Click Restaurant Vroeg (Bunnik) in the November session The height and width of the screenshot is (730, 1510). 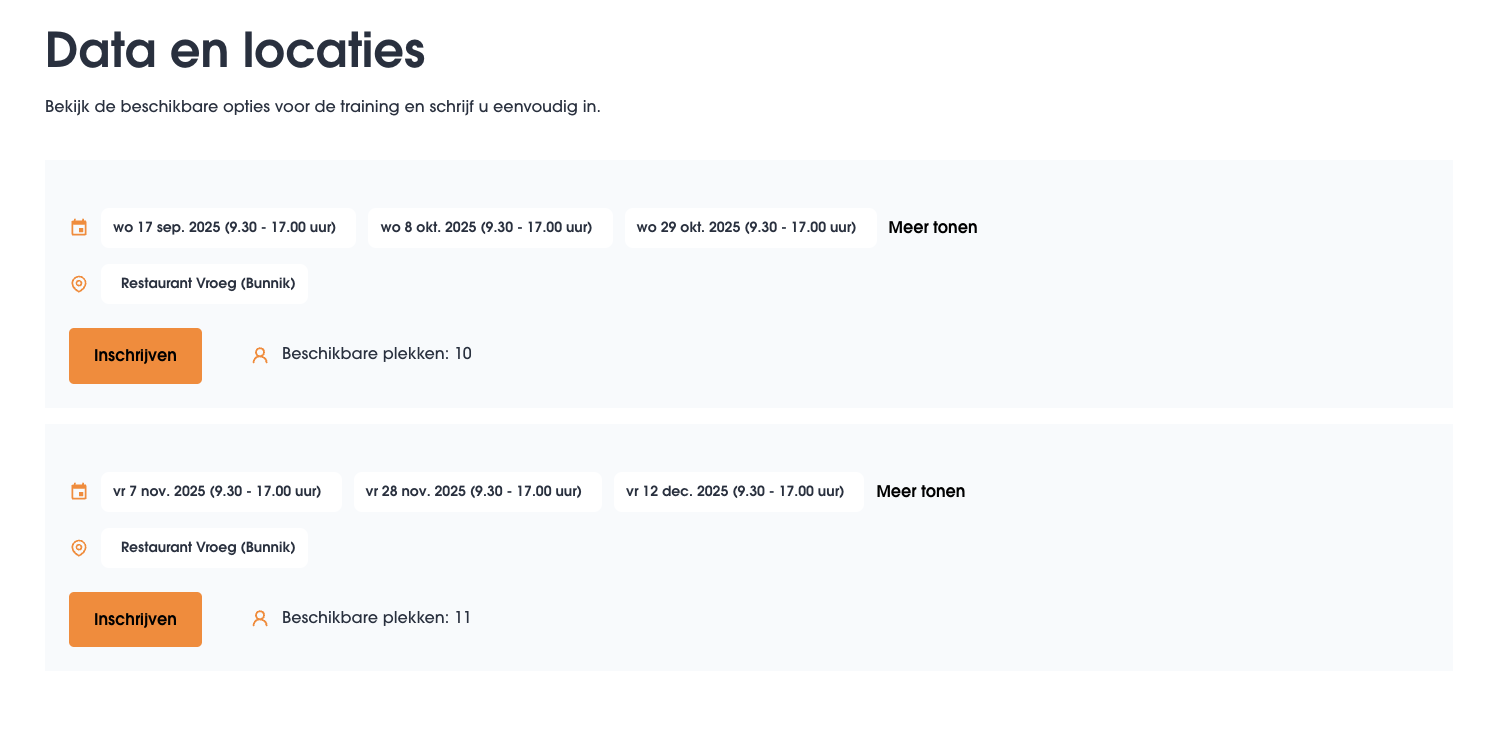207,548
